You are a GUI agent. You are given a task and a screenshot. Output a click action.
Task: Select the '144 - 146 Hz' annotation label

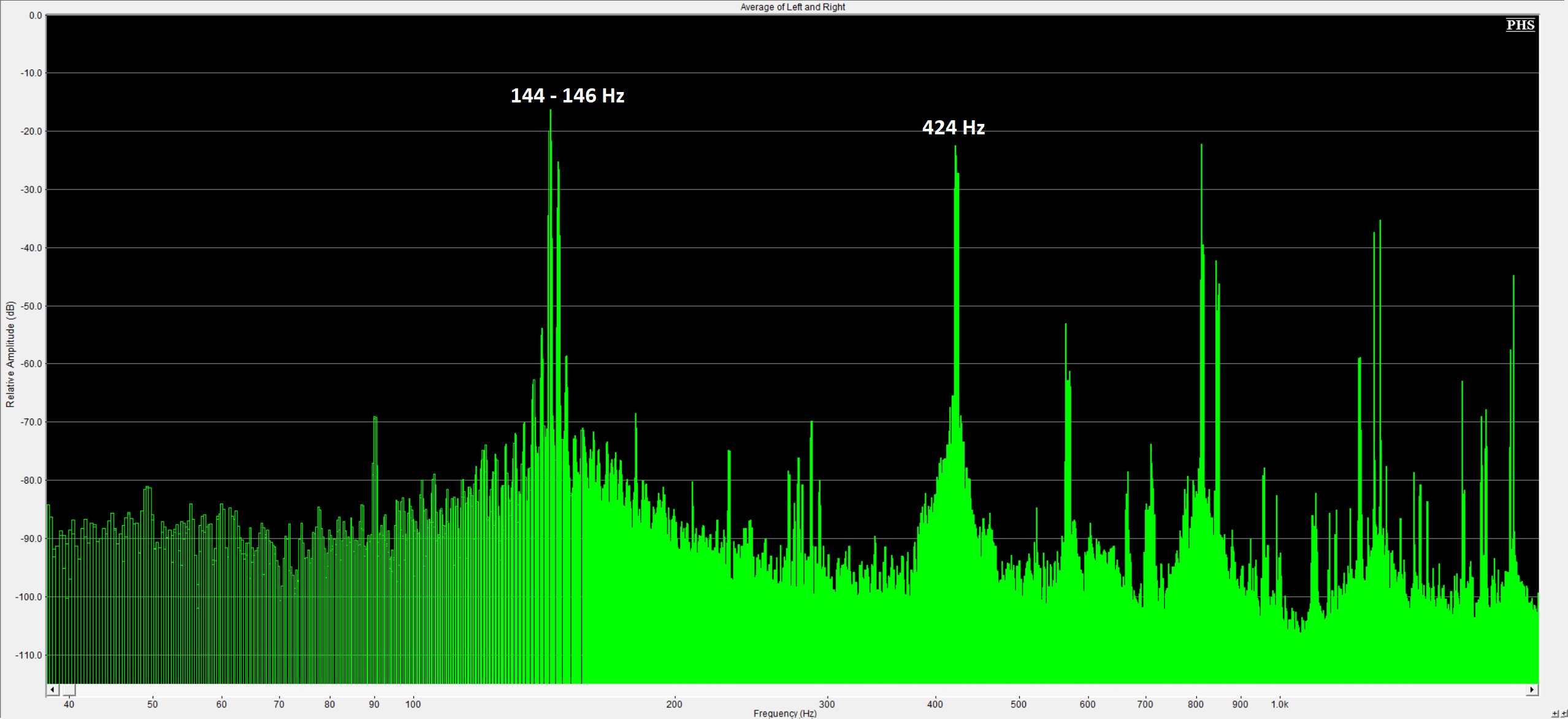(567, 96)
